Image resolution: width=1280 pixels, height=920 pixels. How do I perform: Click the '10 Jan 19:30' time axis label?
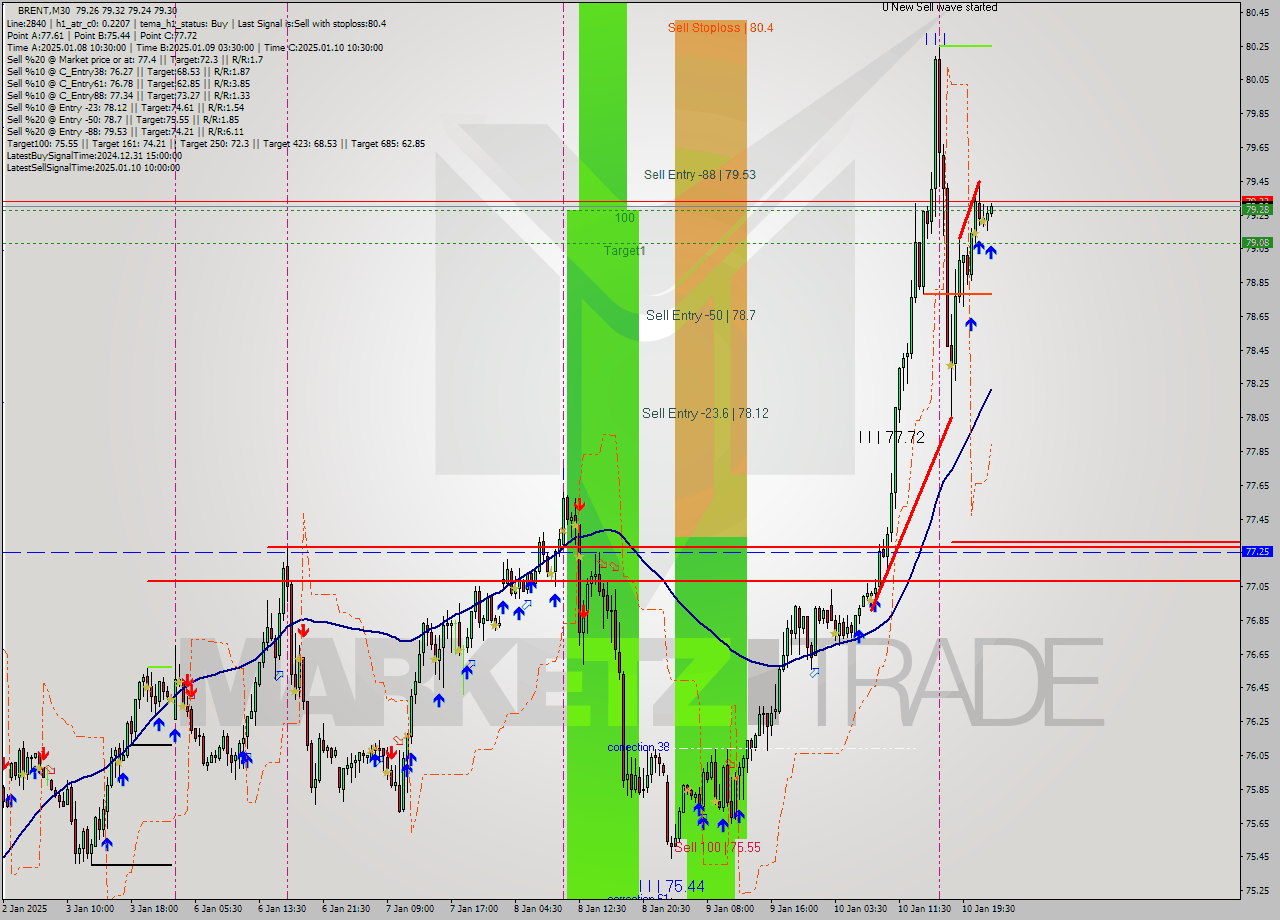(988, 909)
